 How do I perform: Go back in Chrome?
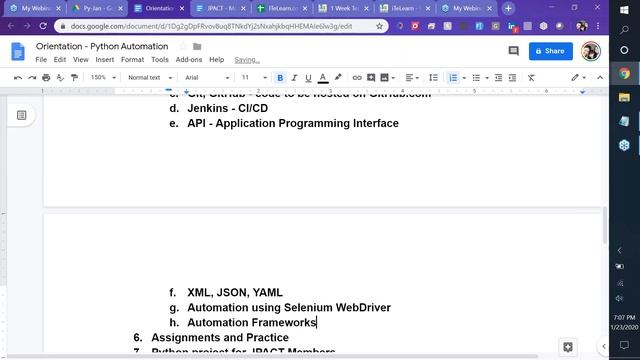[11, 26]
